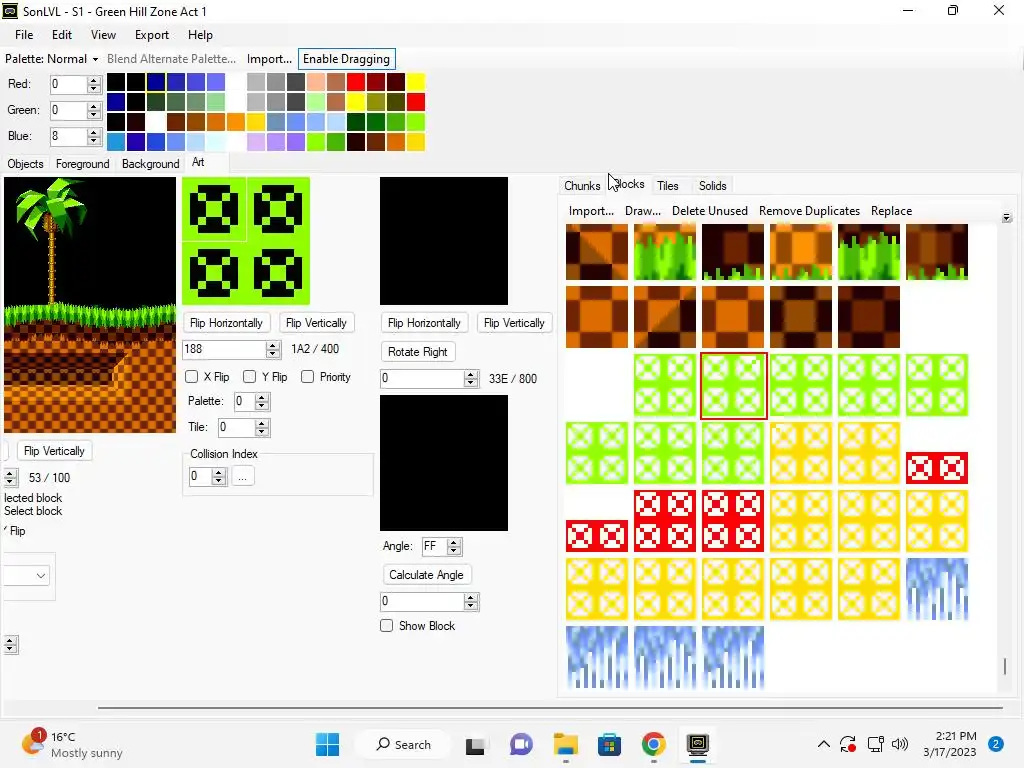
Task: Switch to the Chunks tab
Action: [x=582, y=185]
